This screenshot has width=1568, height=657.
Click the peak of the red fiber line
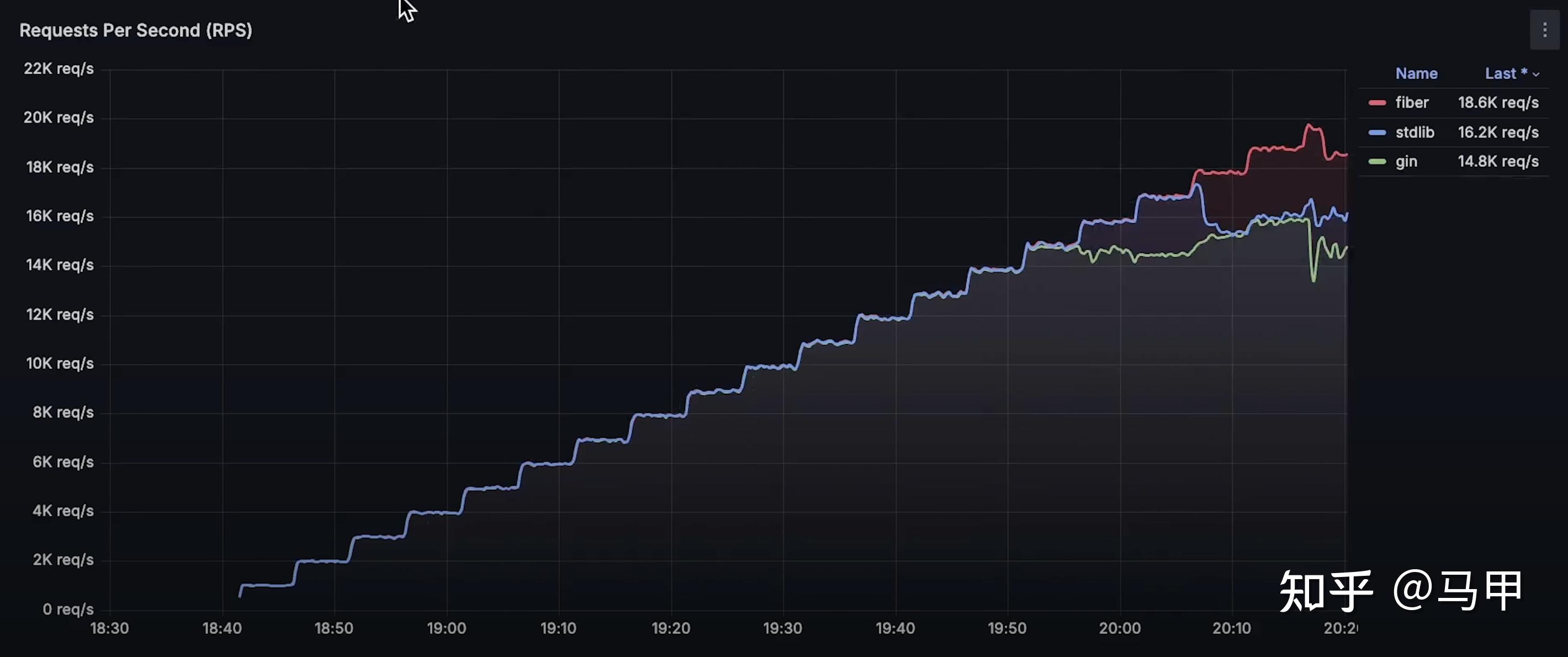[x=1309, y=125]
